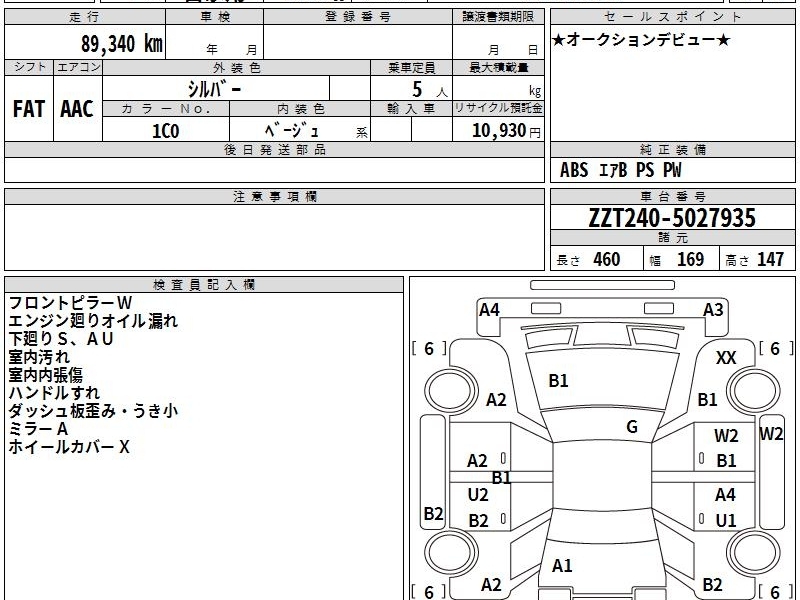Image resolution: width=800 pixels, height=600 pixels.
Task: Click the note 室内内張傷
Action: point(45,375)
